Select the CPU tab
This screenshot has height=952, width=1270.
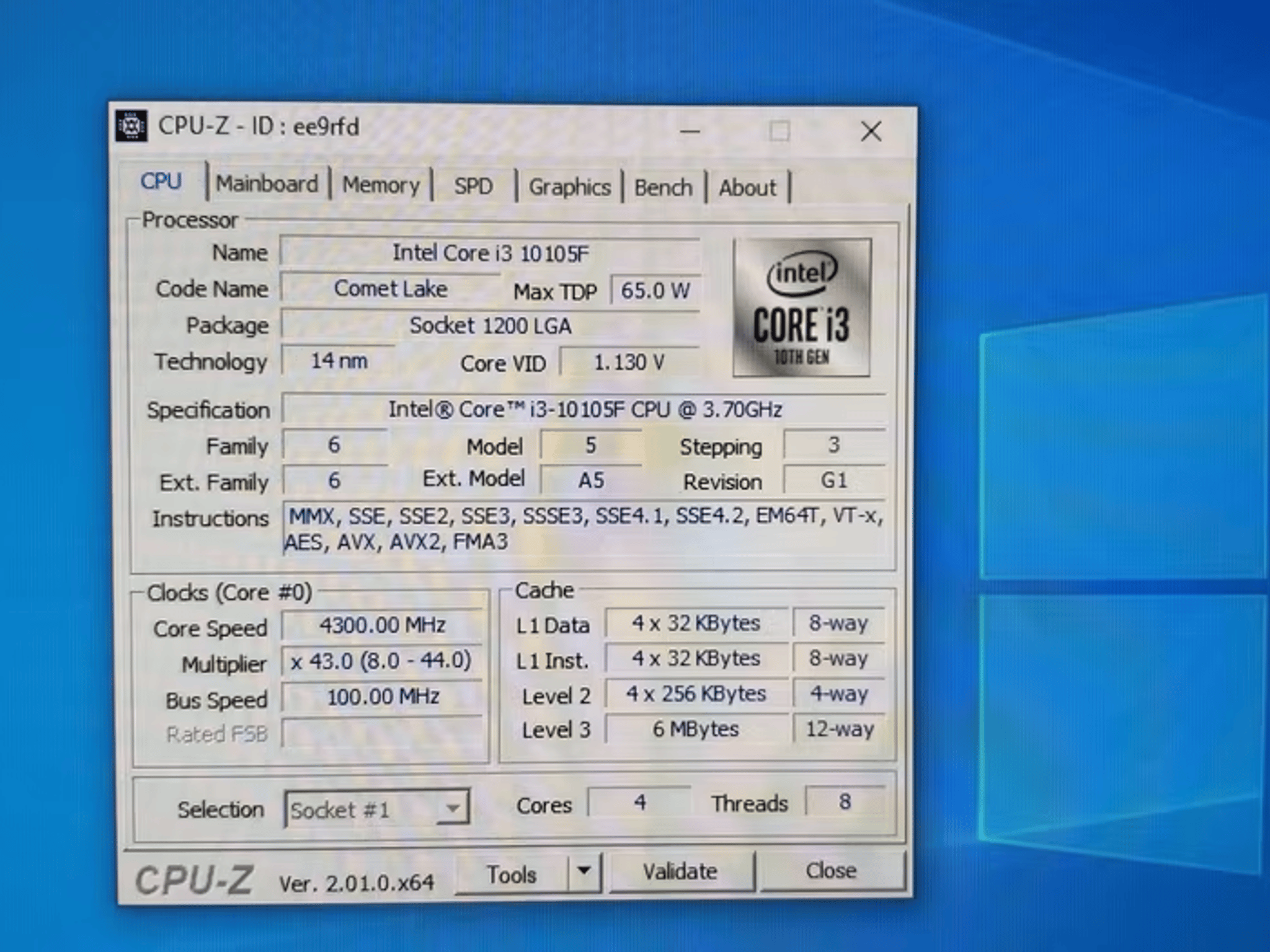click(160, 181)
